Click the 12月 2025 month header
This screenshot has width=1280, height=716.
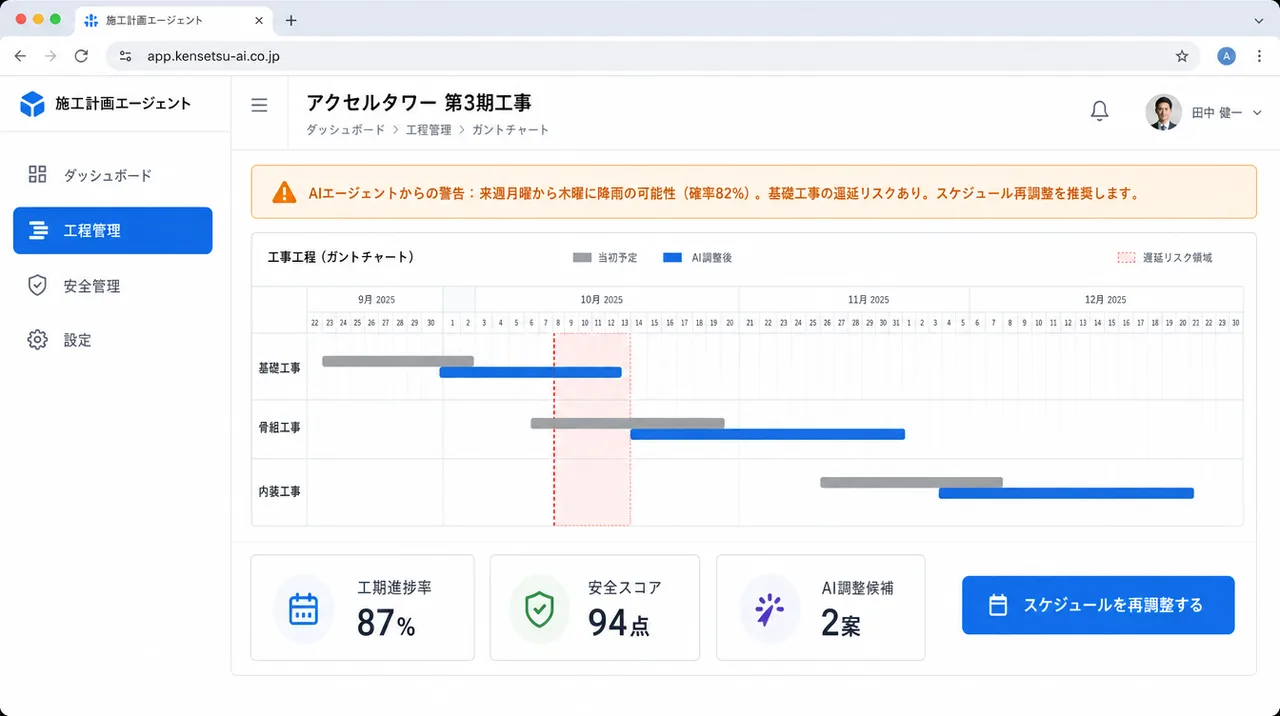1105,299
